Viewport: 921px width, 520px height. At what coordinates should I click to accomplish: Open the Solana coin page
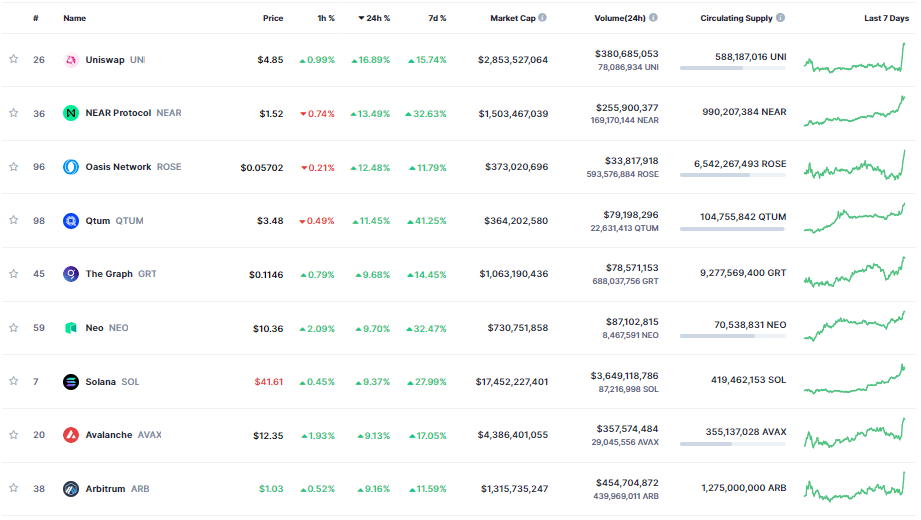pos(100,382)
